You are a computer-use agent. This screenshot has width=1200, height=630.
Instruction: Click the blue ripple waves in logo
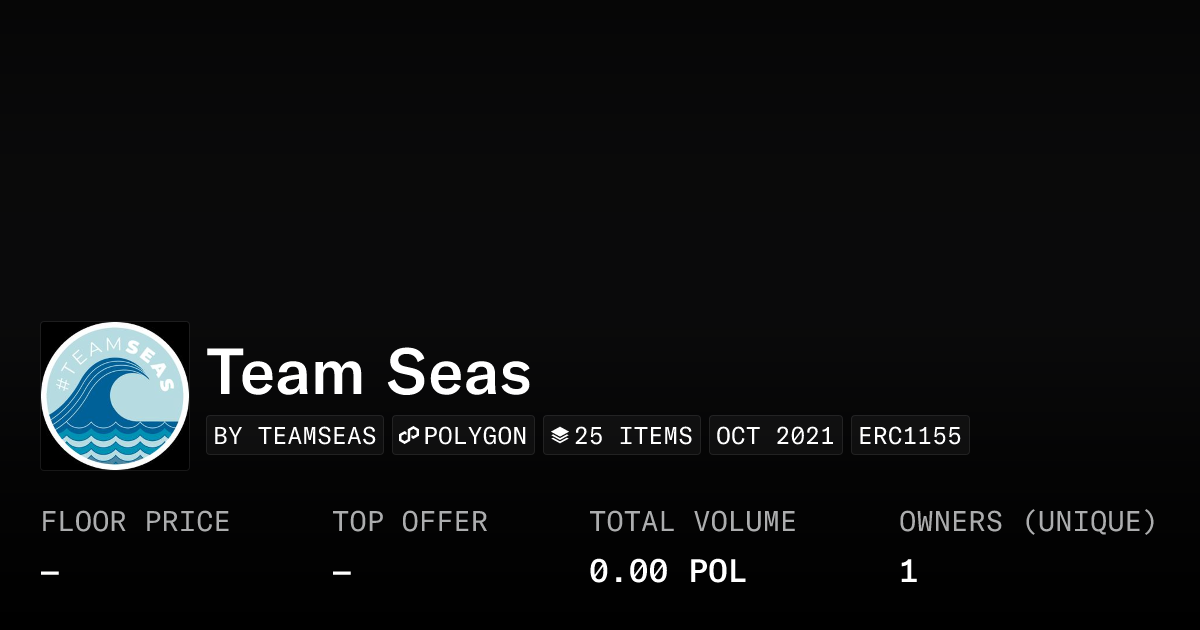click(113, 439)
